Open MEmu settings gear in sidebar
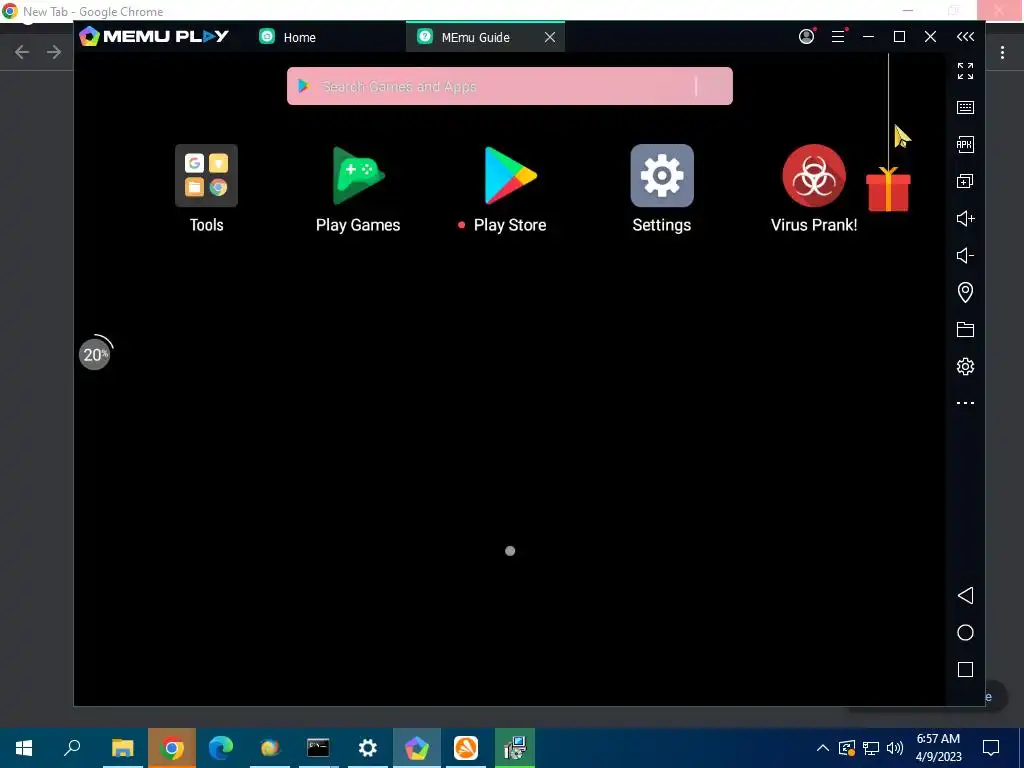 point(965,366)
